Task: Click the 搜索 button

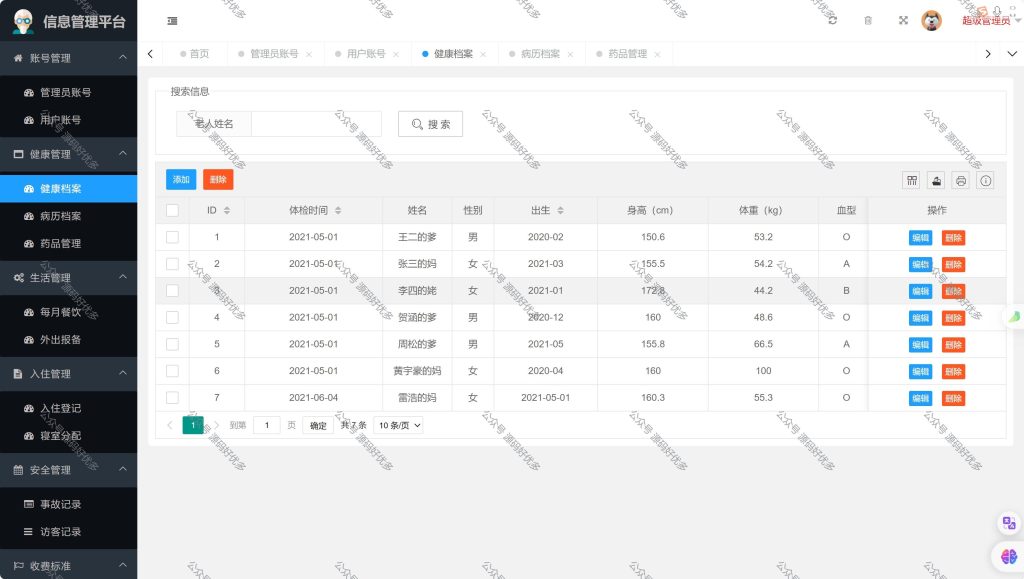Action: [x=430, y=124]
